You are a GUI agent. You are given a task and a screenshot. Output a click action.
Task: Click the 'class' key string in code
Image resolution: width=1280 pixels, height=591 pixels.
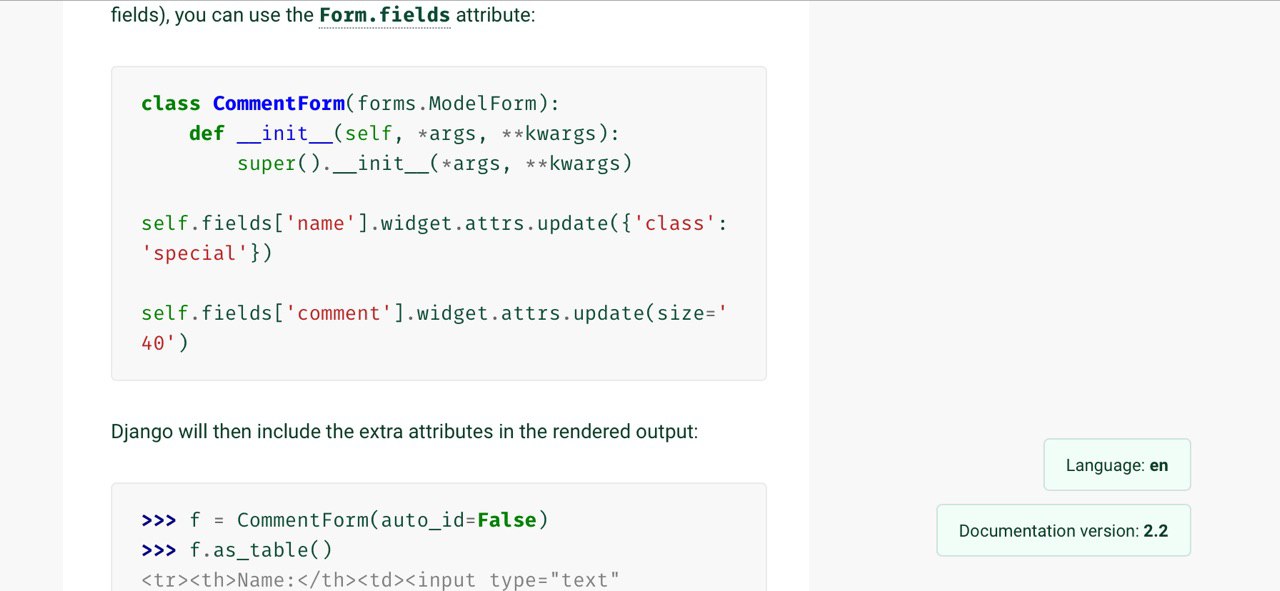(x=675, y=224)
